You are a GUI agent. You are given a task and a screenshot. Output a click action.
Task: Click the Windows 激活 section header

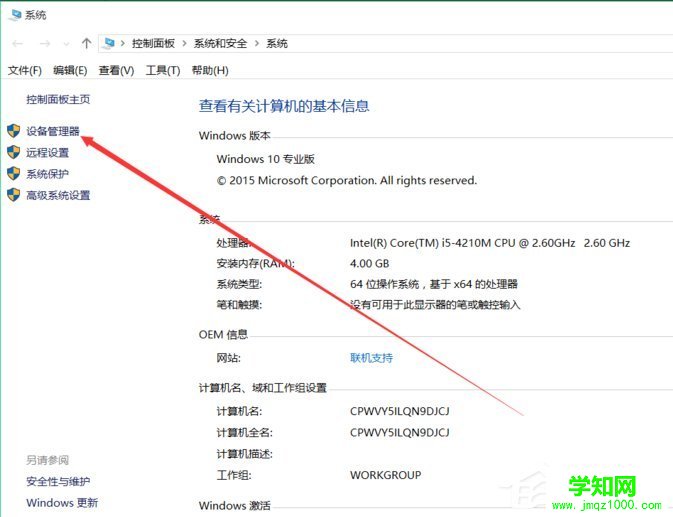coord(235,506)
